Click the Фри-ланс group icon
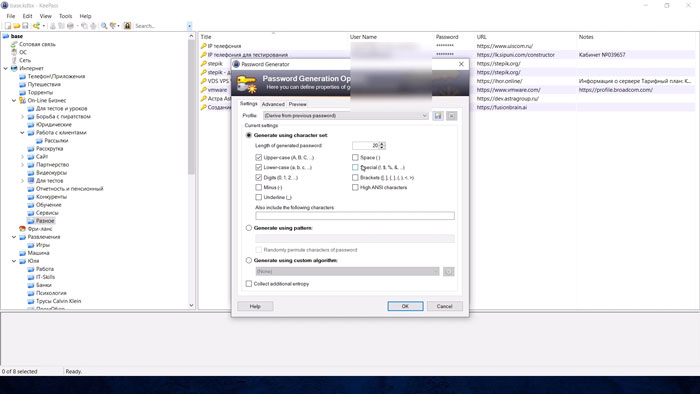Screen dimensions: 700x394 pos(22,229)
